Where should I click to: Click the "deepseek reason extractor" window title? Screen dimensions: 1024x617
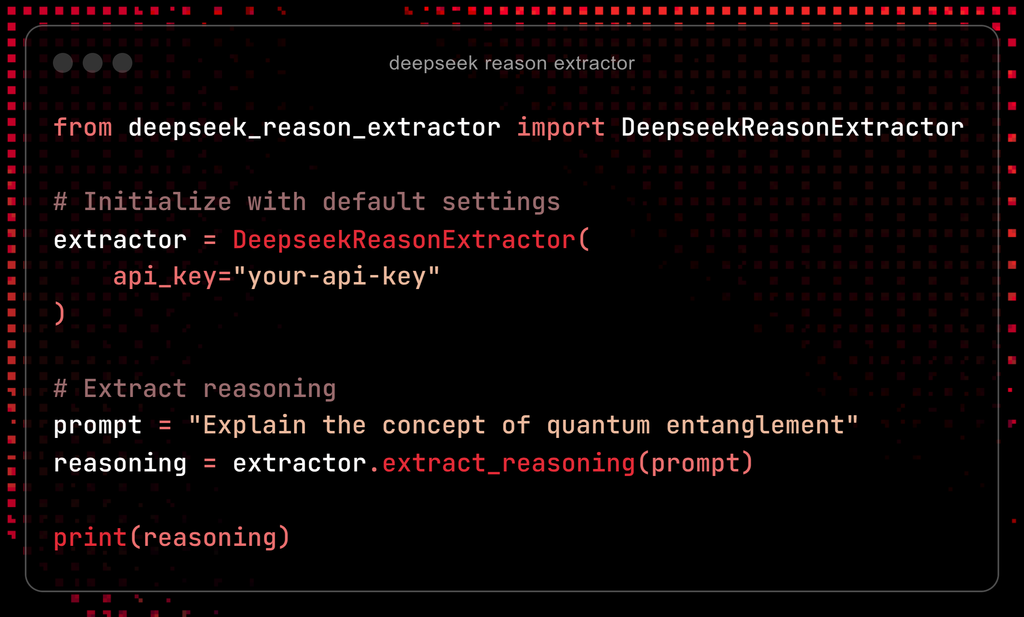coord(511,64)
